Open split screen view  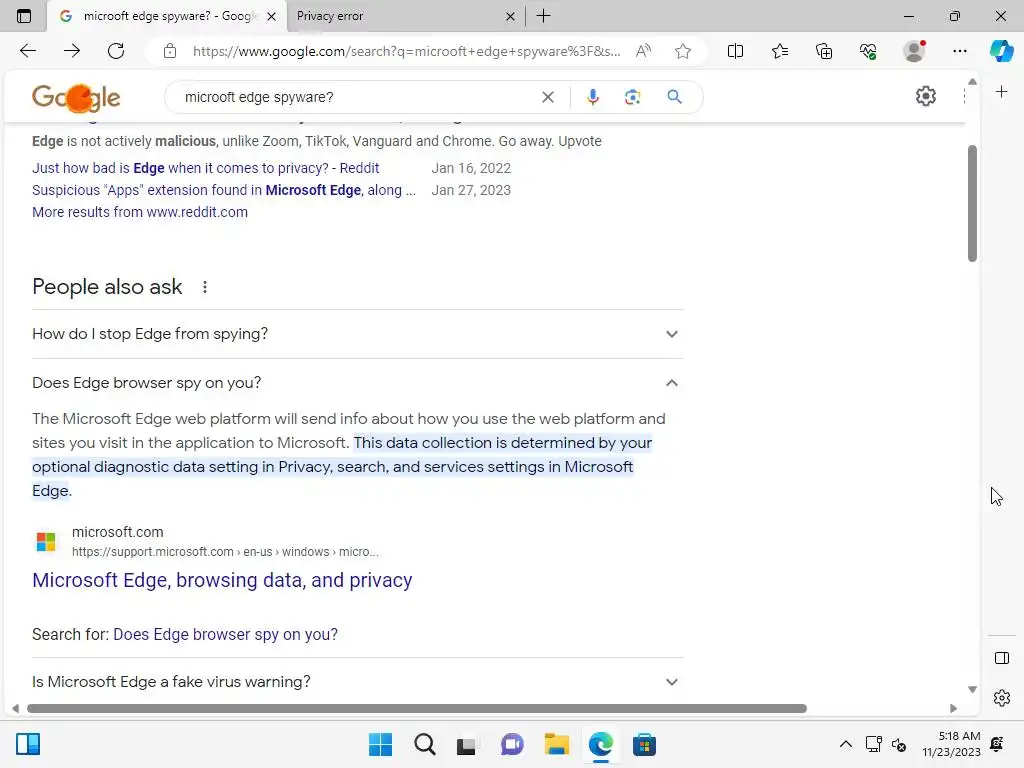click(735, 51)
